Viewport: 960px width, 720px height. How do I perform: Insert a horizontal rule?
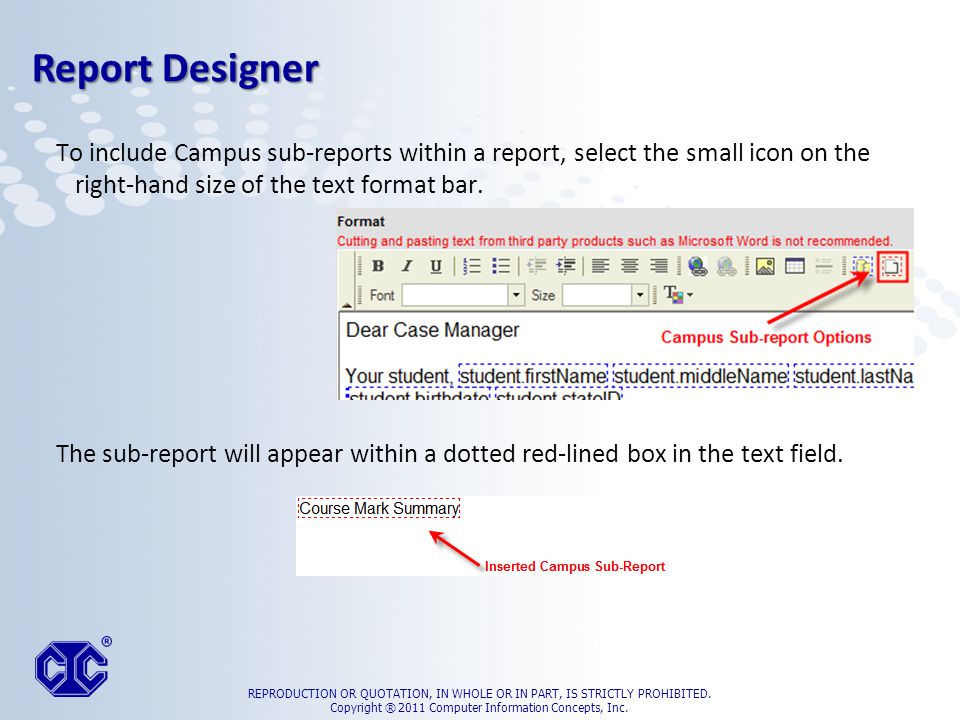tap(823, 266)
